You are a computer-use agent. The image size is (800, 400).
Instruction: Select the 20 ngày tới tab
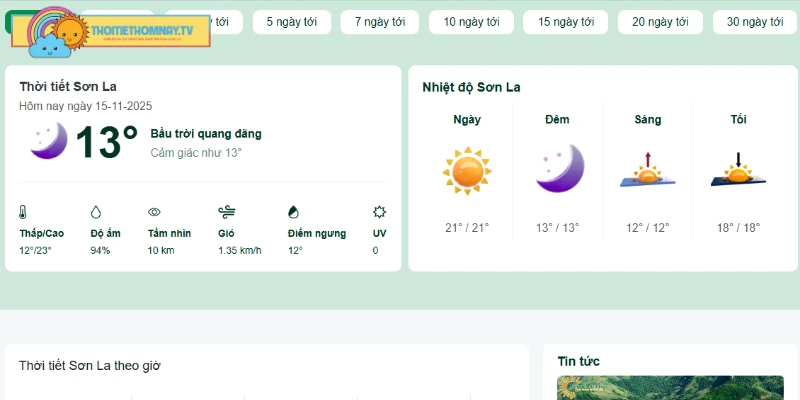pos(660,22)
